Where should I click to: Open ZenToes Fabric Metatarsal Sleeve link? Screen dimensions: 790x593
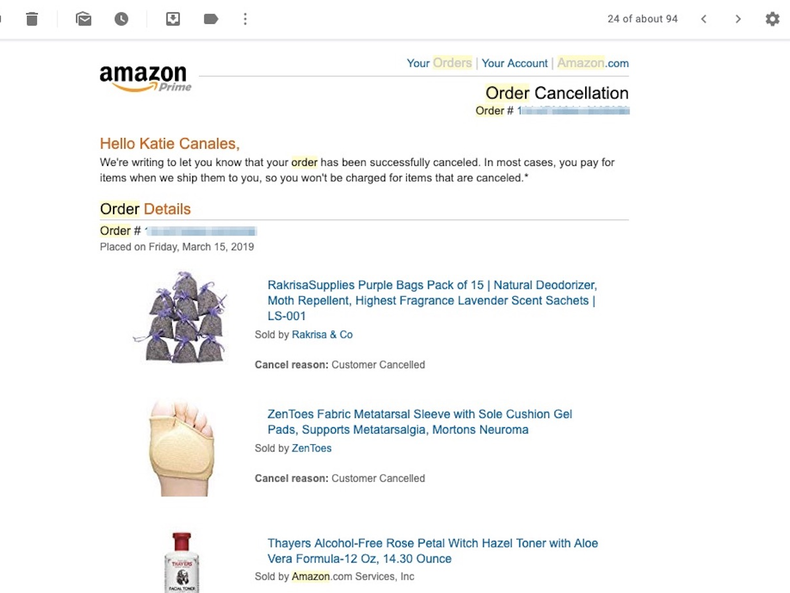[419, 422]
